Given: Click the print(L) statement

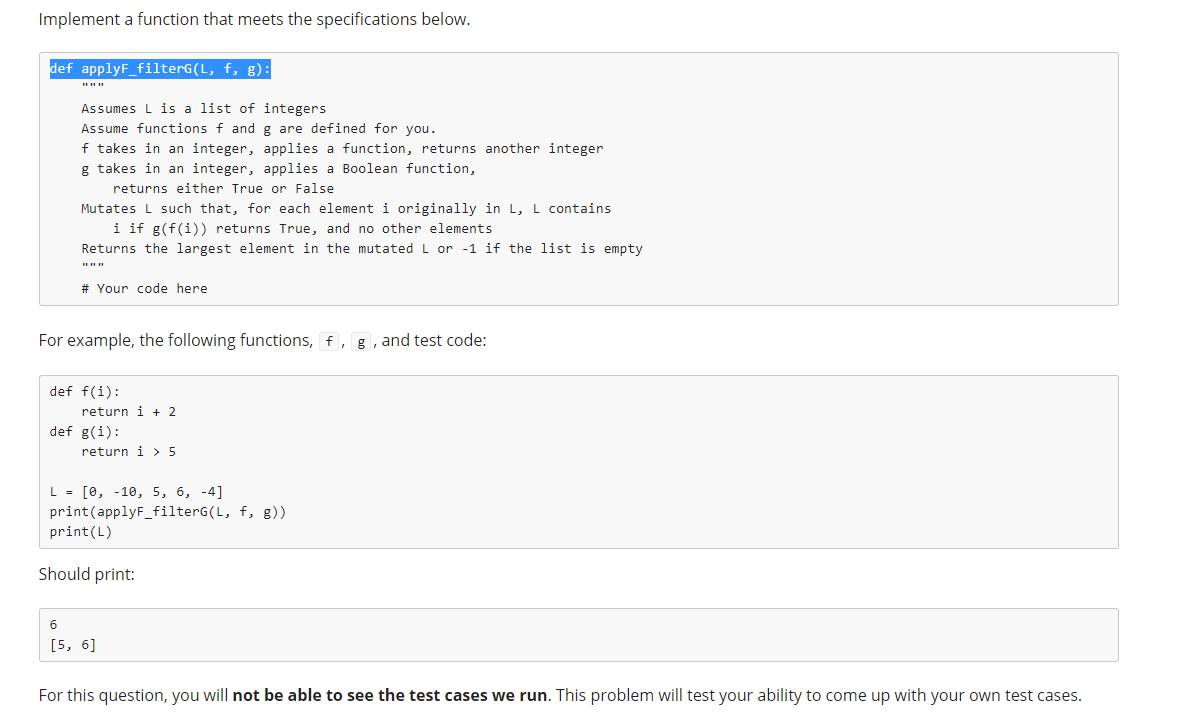Looking at the screenshot, I should pos(80,531).
